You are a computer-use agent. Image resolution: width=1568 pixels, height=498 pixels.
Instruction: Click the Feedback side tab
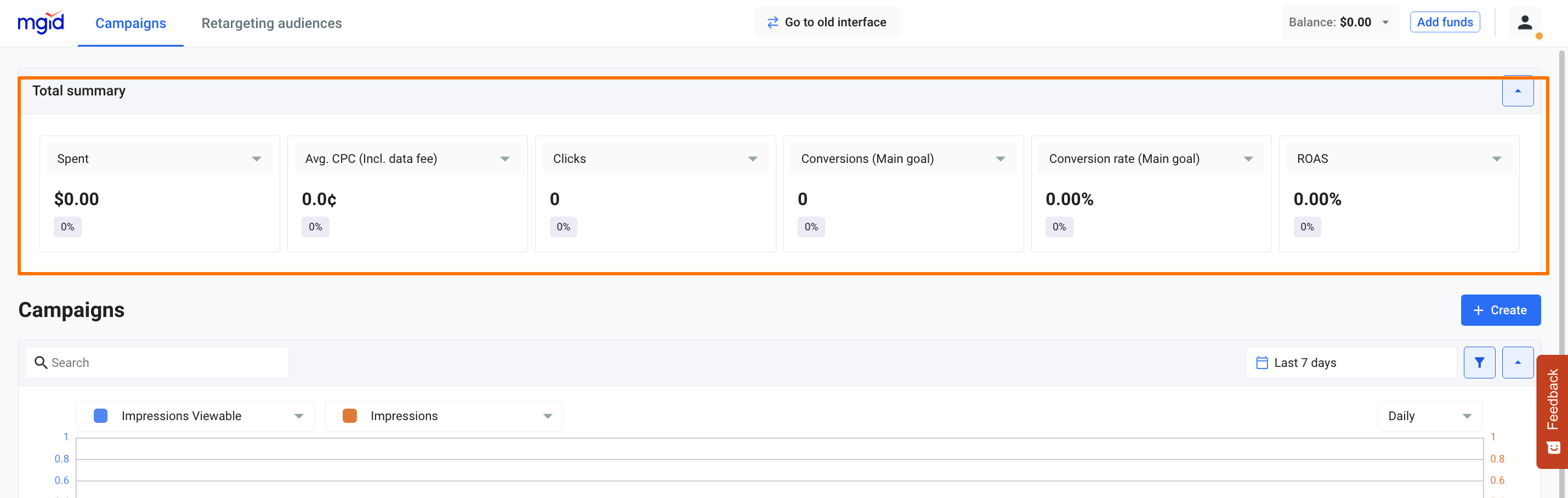click(1552, 411)
